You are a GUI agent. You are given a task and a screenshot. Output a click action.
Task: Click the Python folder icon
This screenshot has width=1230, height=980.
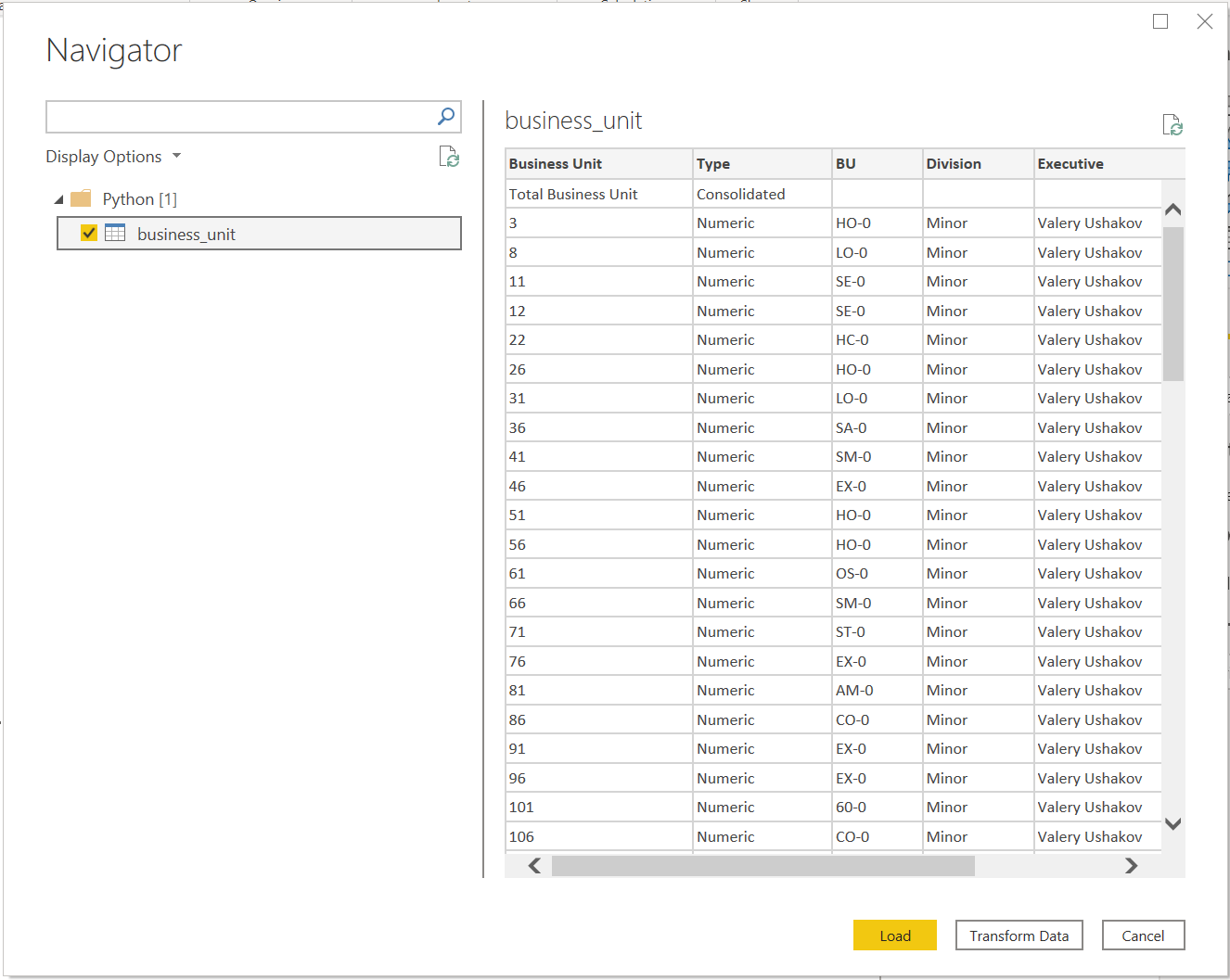[x=82, y=198]
